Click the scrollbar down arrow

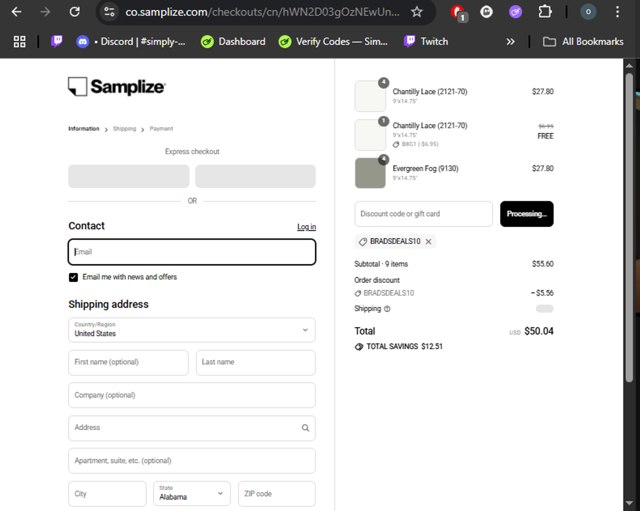pos(629,503)
